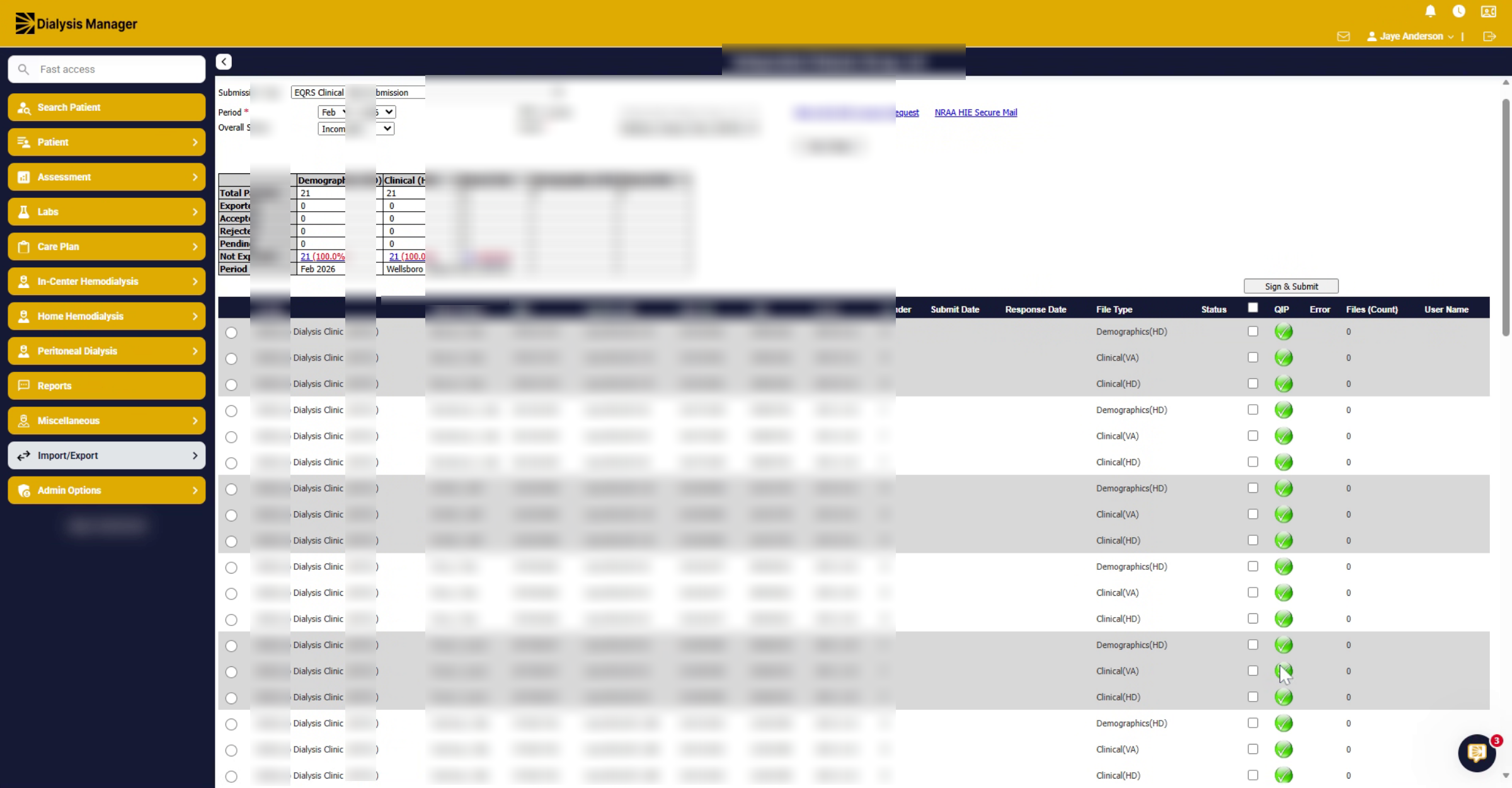Select the second row radio button
This screenshot has width=1512, height=788.
point(231,359)
